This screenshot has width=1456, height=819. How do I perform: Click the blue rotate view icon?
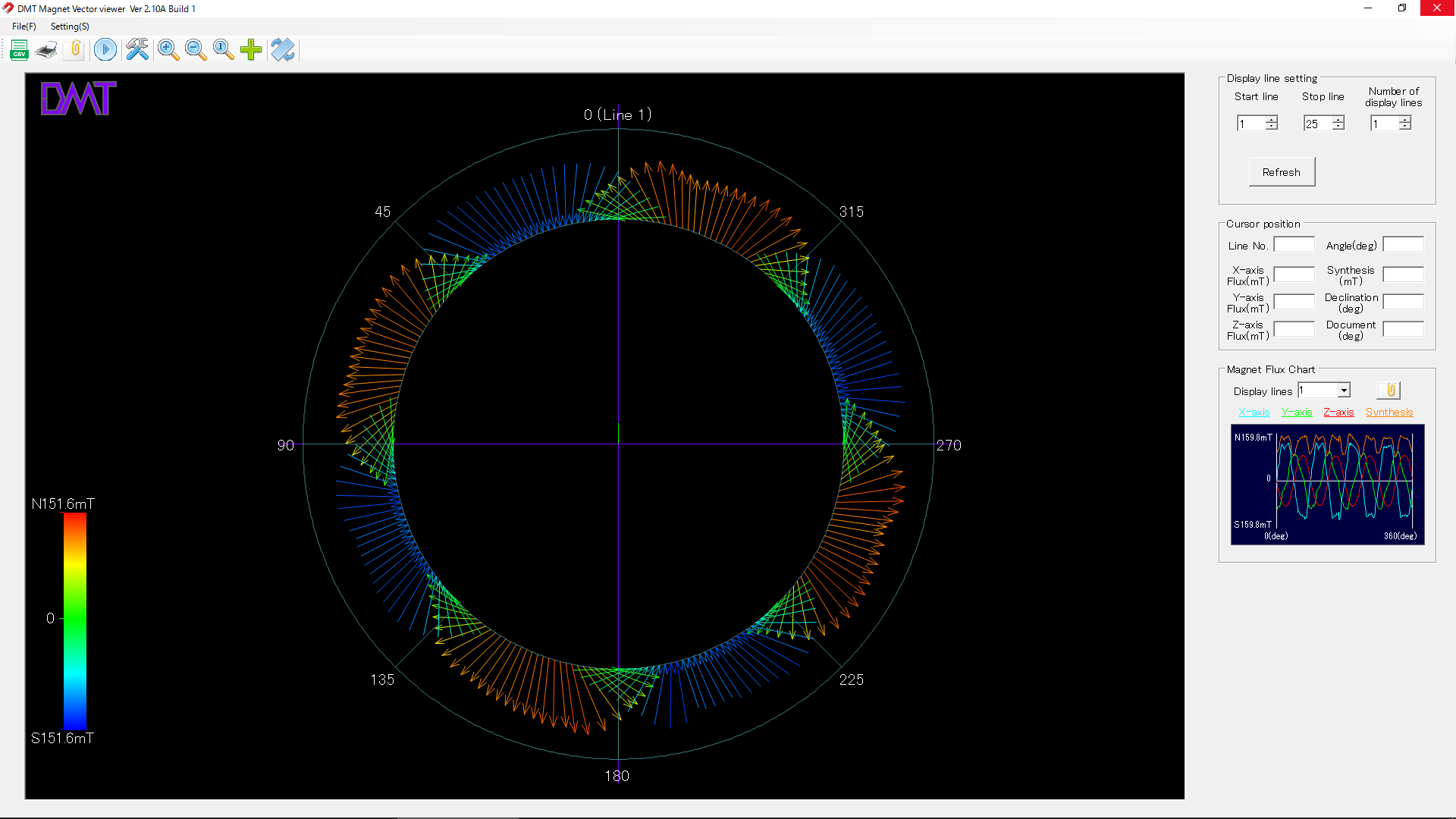[283, 50]
